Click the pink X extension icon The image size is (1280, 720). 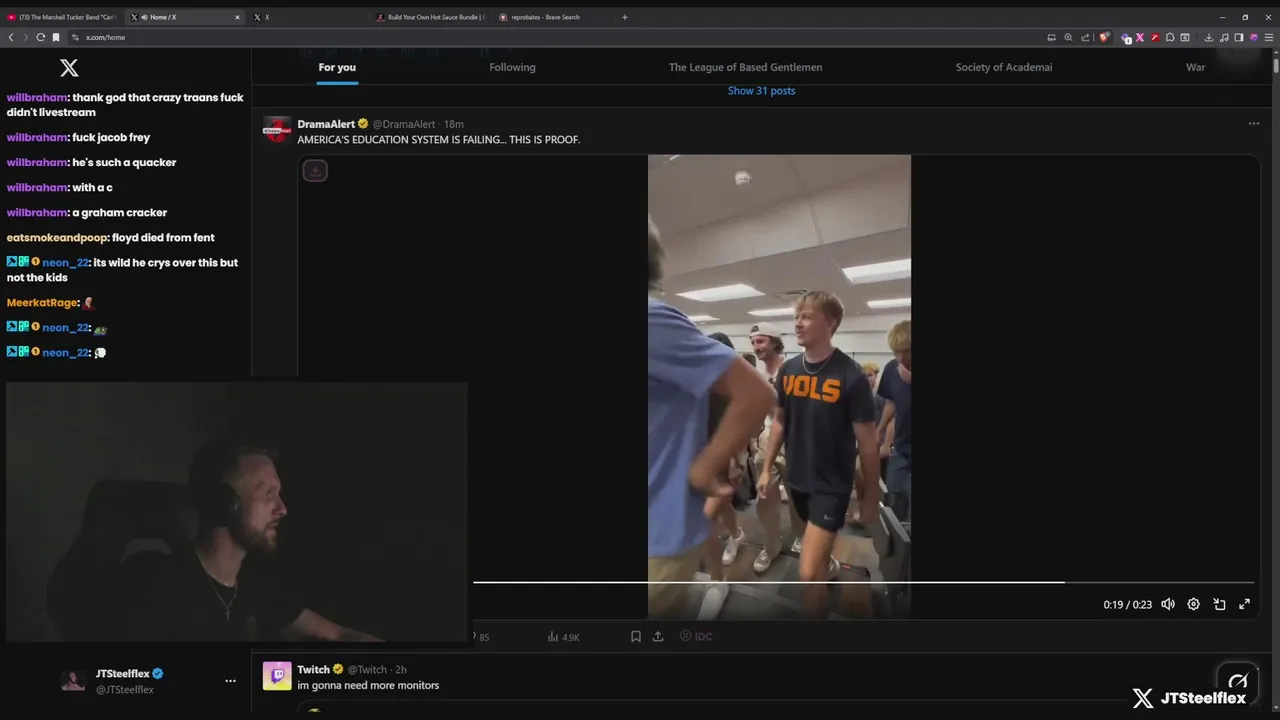[x=1140, y=37]
